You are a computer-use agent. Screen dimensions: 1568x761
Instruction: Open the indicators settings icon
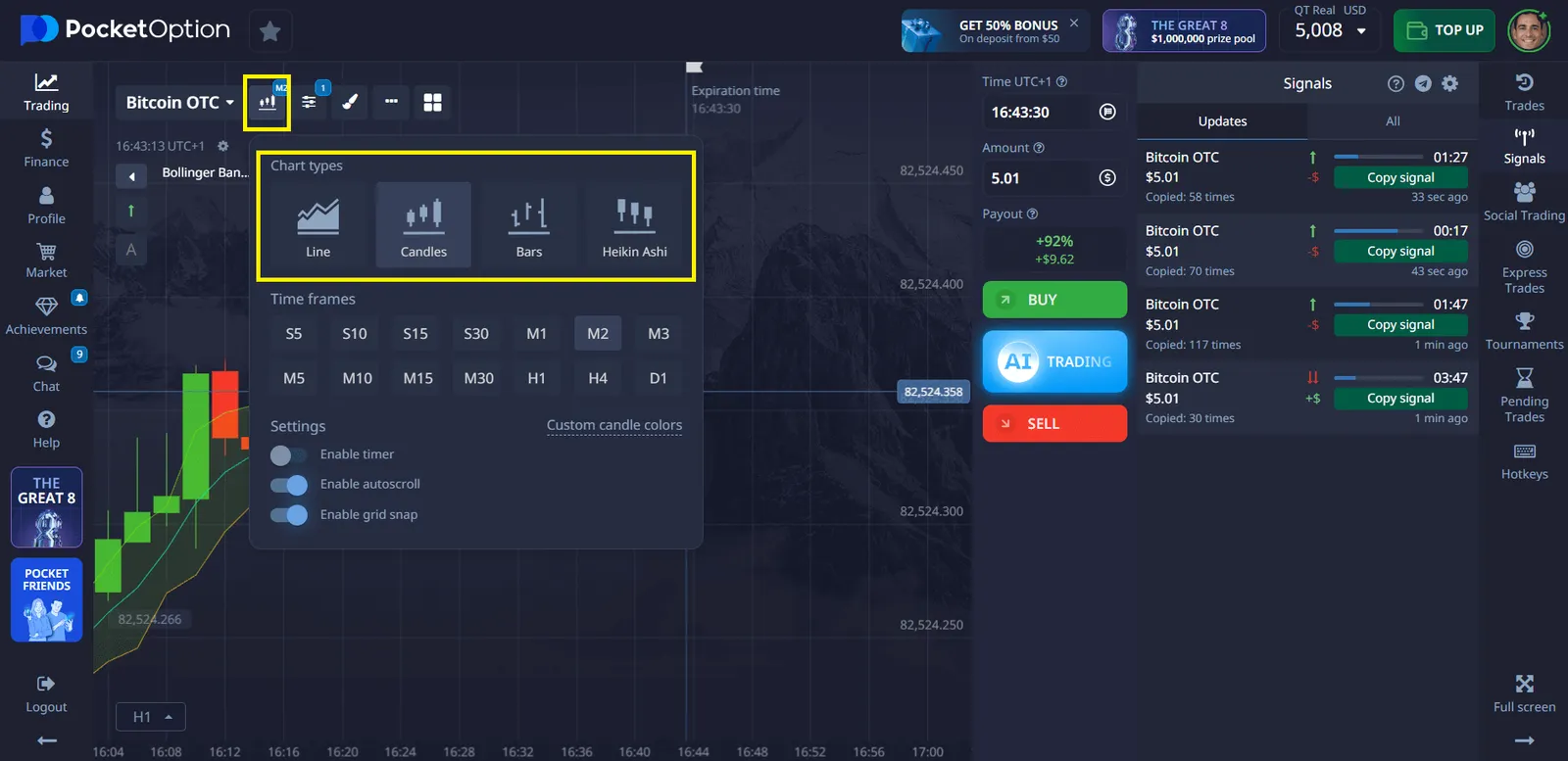[309, 102]
